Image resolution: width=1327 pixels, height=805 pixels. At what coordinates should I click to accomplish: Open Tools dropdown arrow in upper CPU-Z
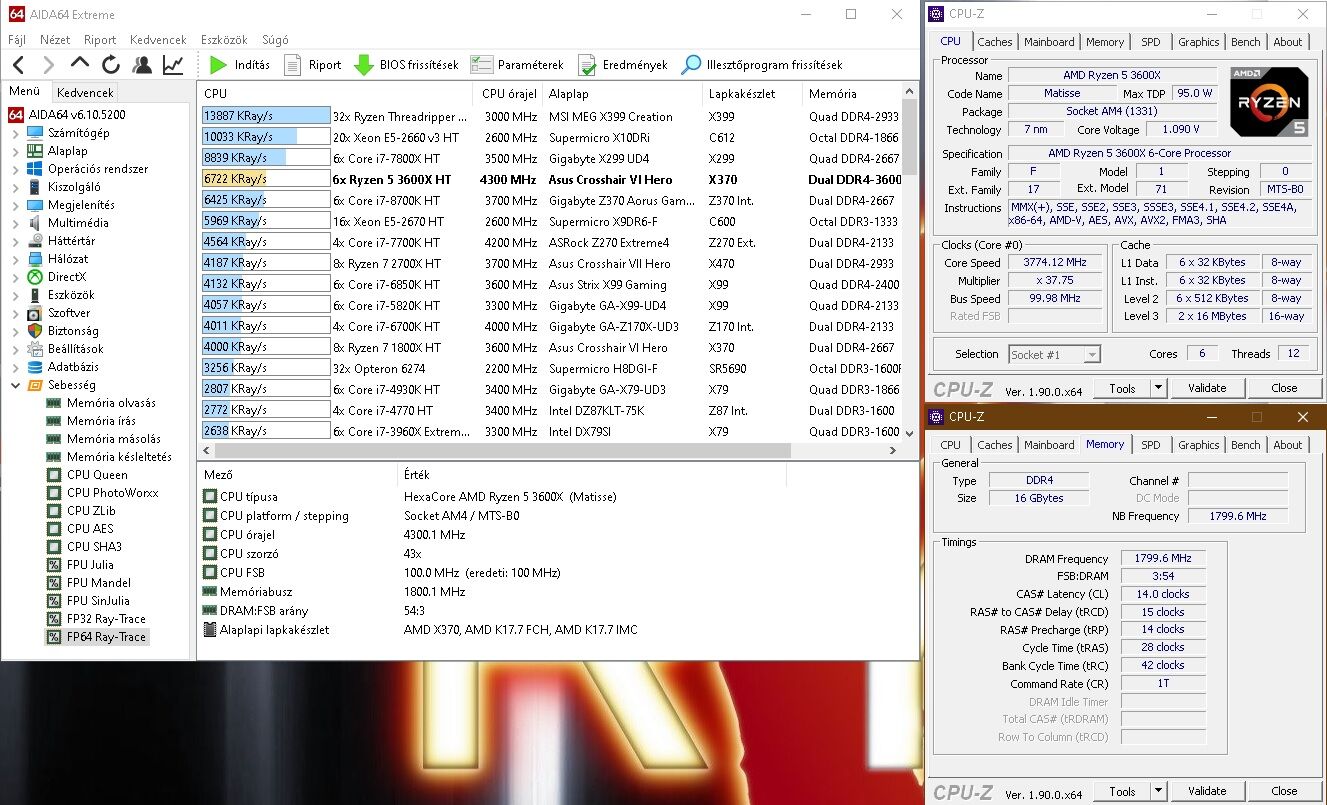point(1158,388)
